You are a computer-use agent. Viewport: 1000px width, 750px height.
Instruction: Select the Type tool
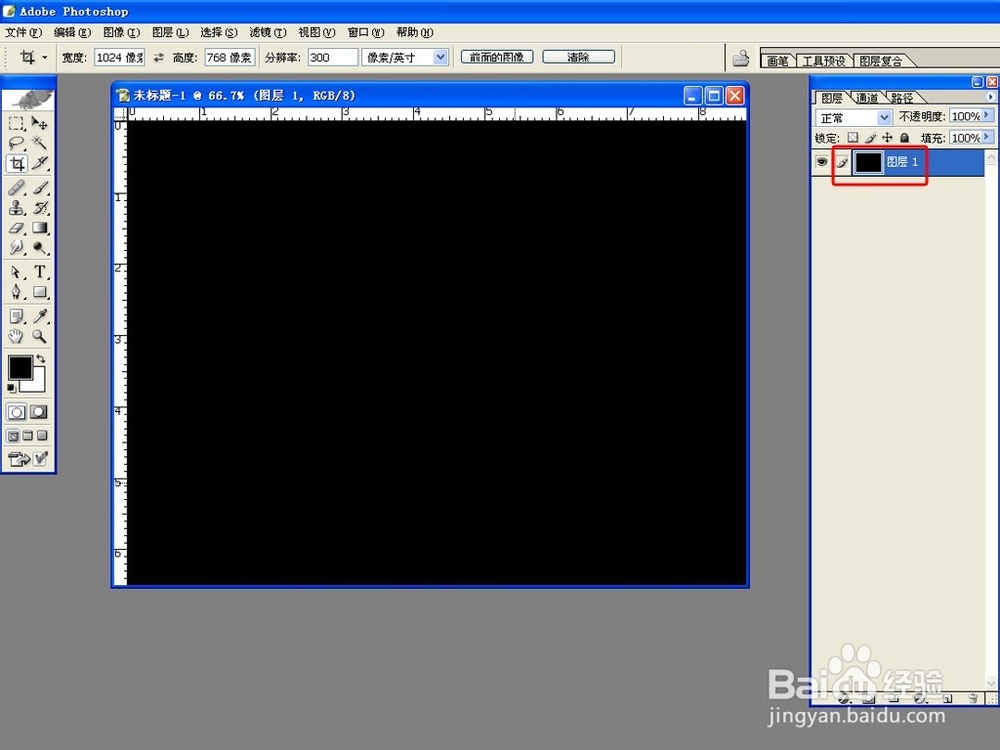(x=40, y=272)
